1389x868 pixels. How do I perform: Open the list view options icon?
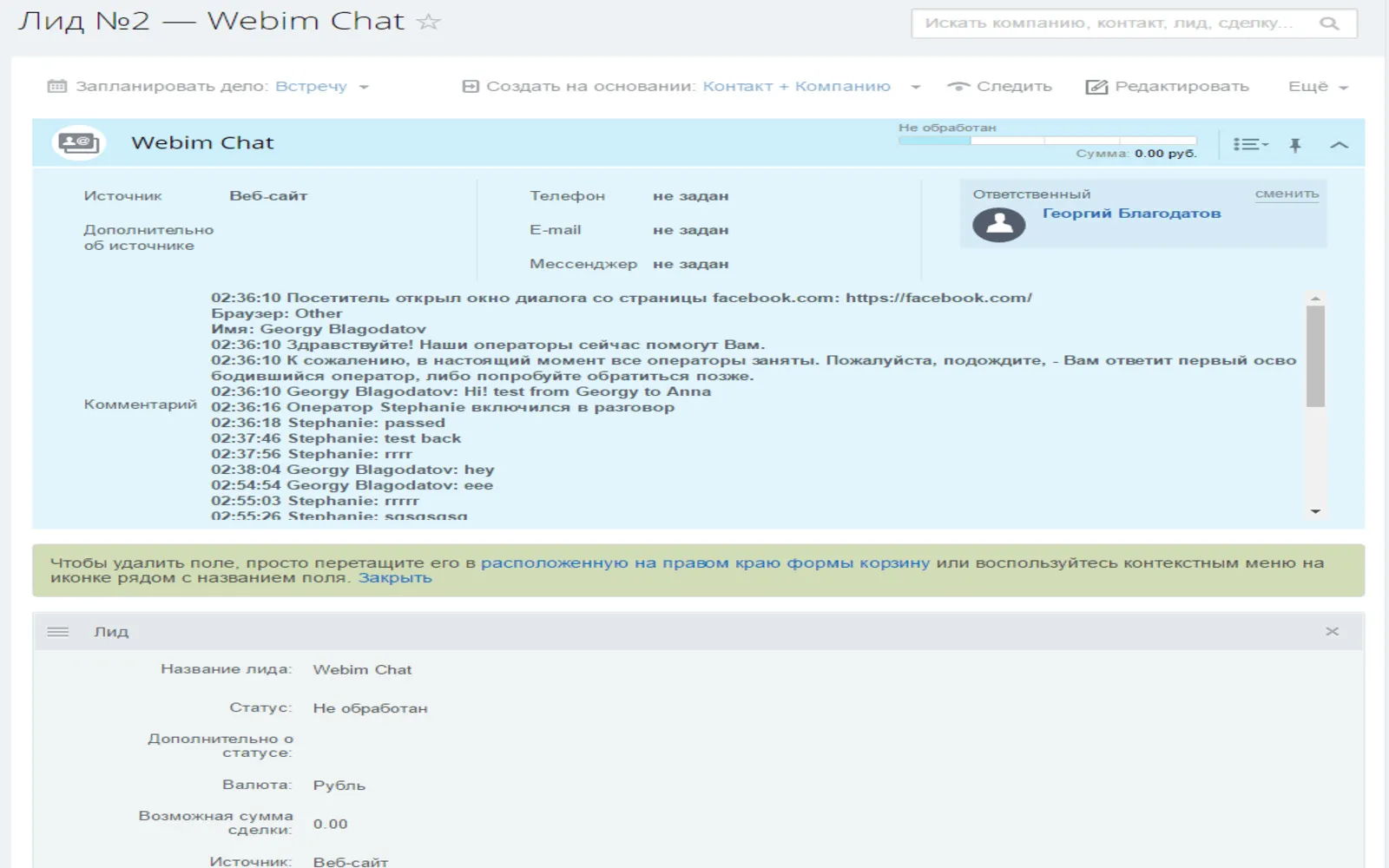pos(1250,144)
